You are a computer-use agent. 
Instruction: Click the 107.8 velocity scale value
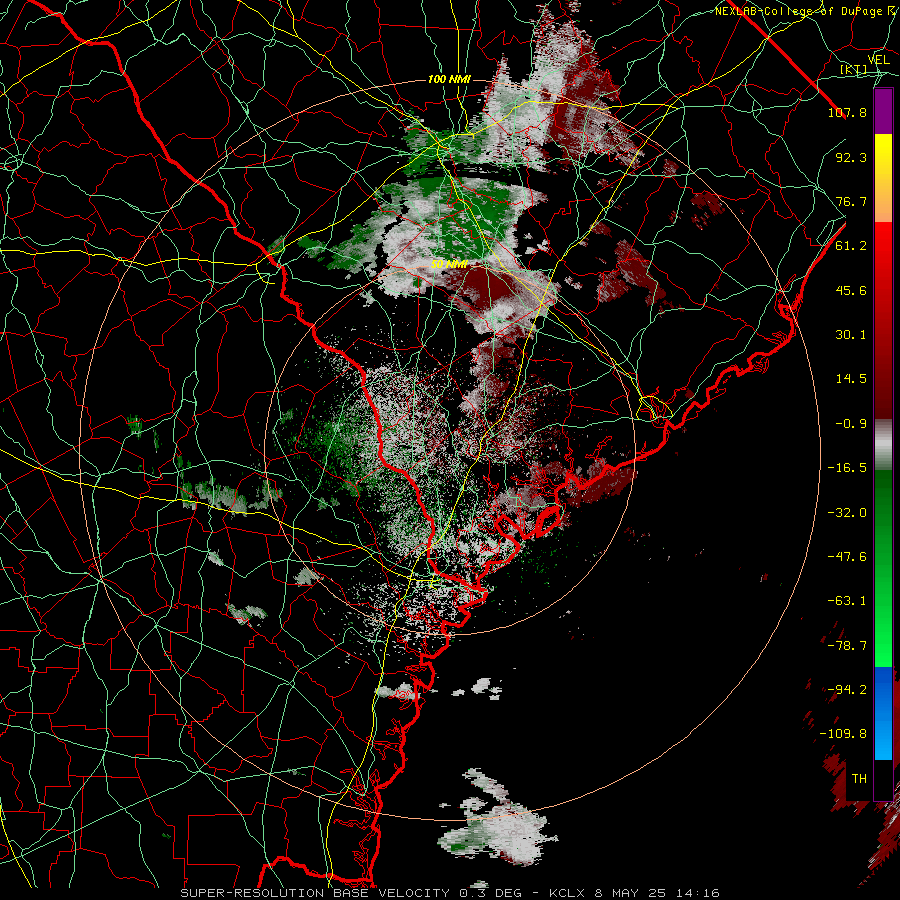pyautogui.click(x=847, y=112)
